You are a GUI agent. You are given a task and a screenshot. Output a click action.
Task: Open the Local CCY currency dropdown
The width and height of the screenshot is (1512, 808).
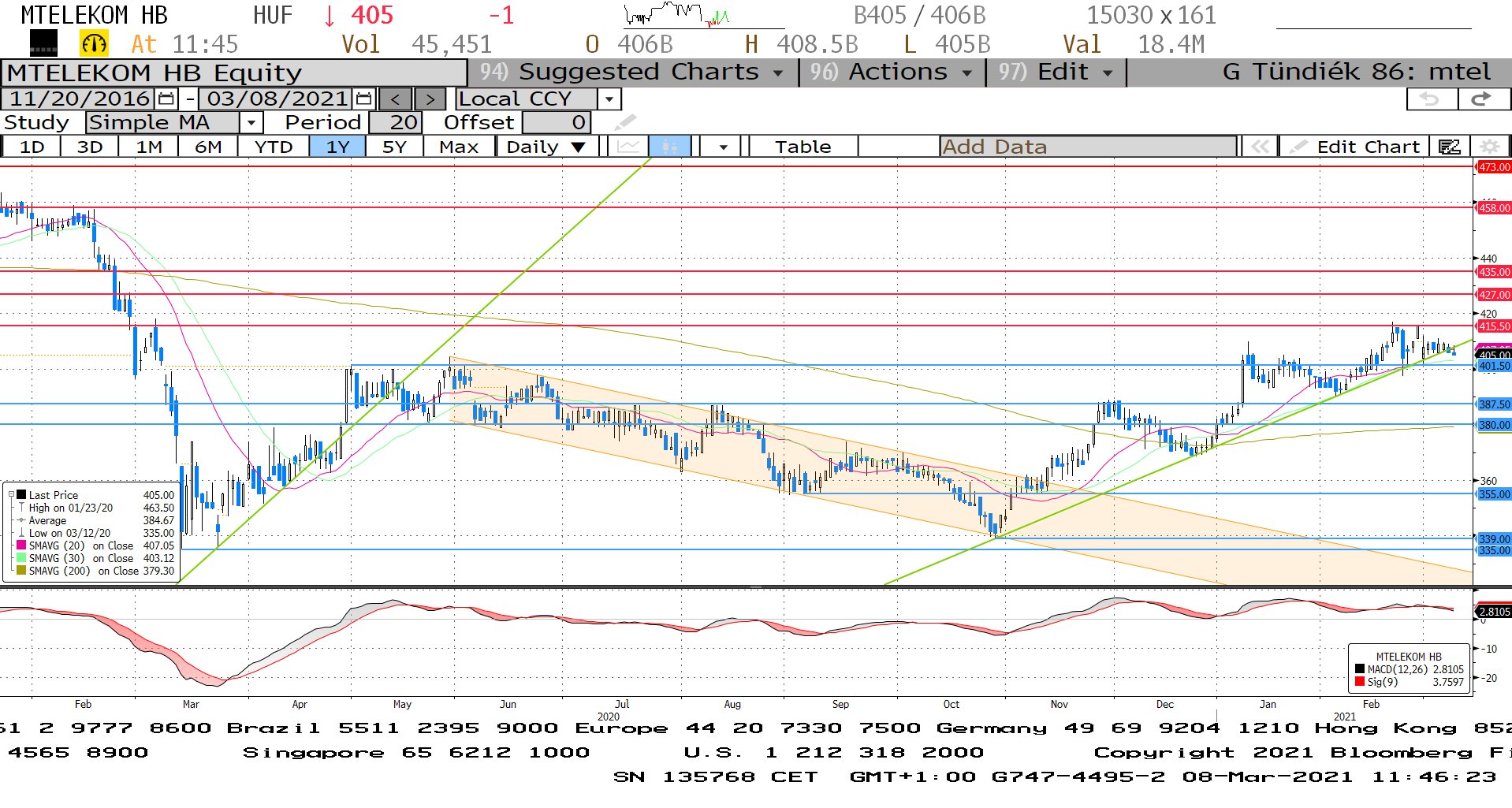click(609, 99)
